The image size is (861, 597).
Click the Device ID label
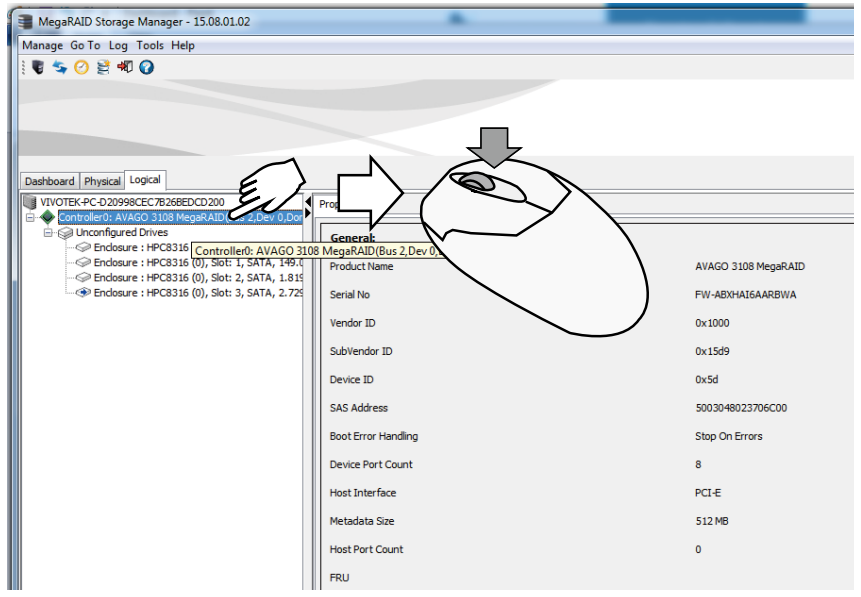(351, 380)
